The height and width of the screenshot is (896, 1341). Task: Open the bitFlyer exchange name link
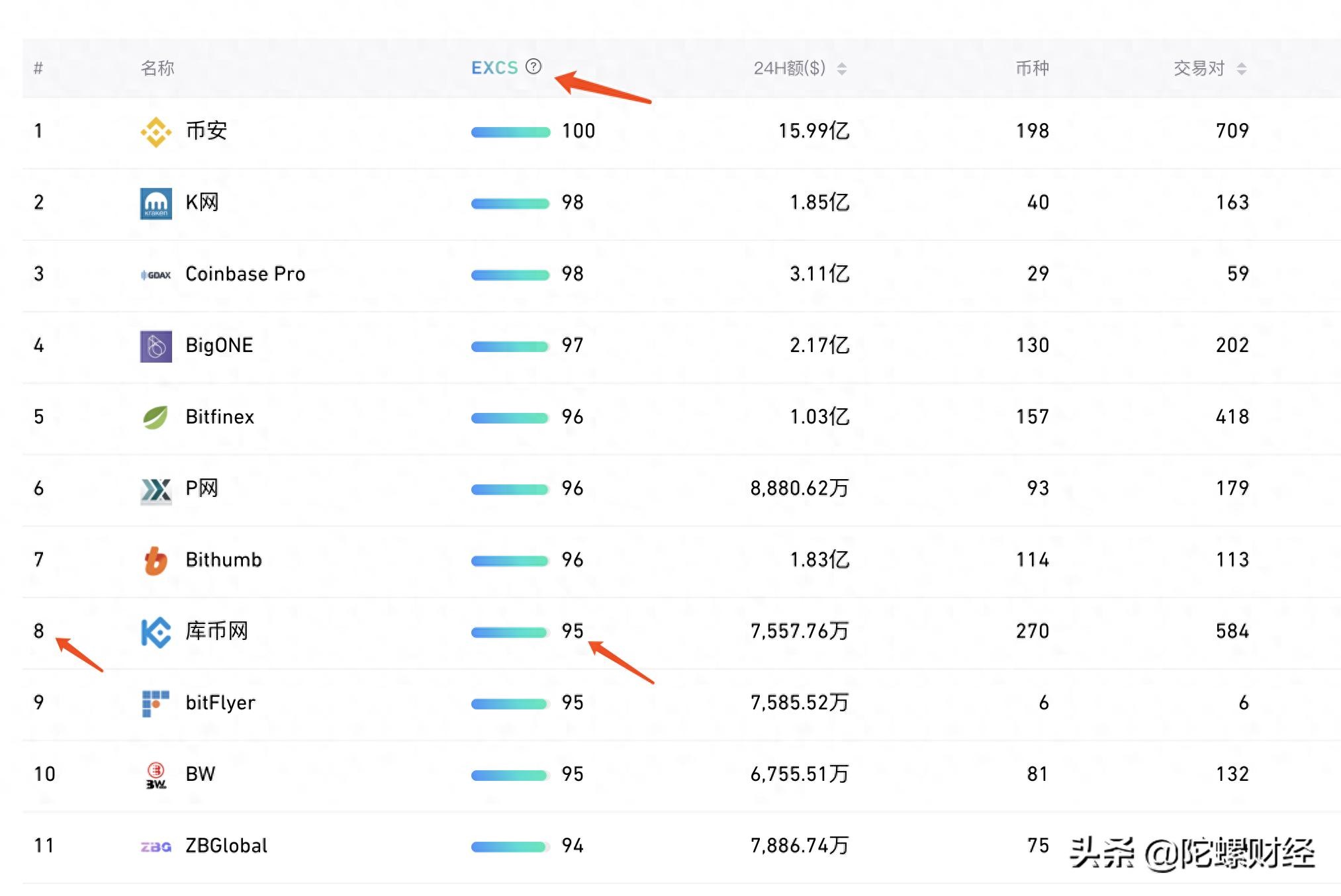coord(220,703)
